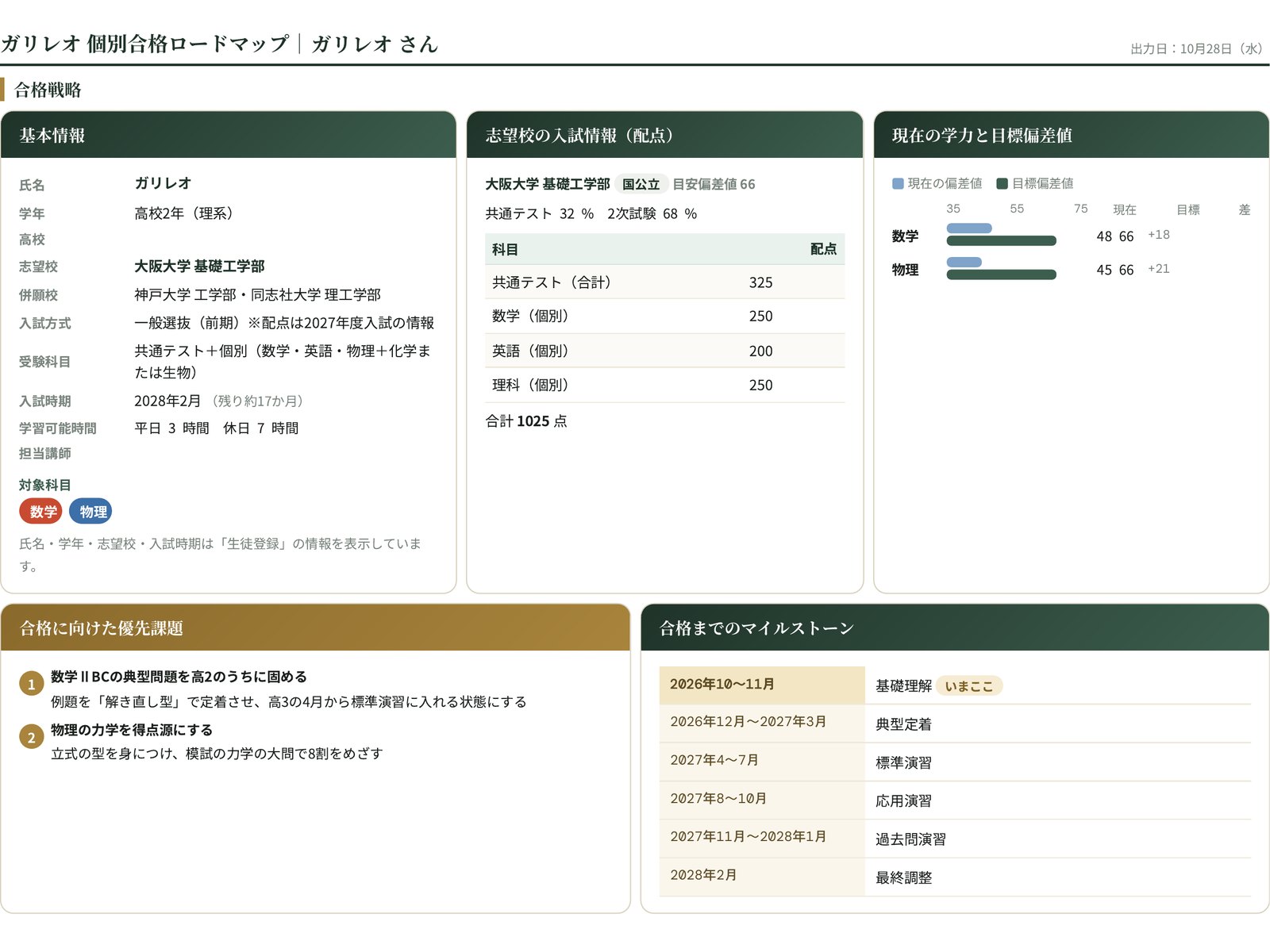
Task: Click the +21 difference for 物理
Action: pyautogui.click(x=1159, y=269)
